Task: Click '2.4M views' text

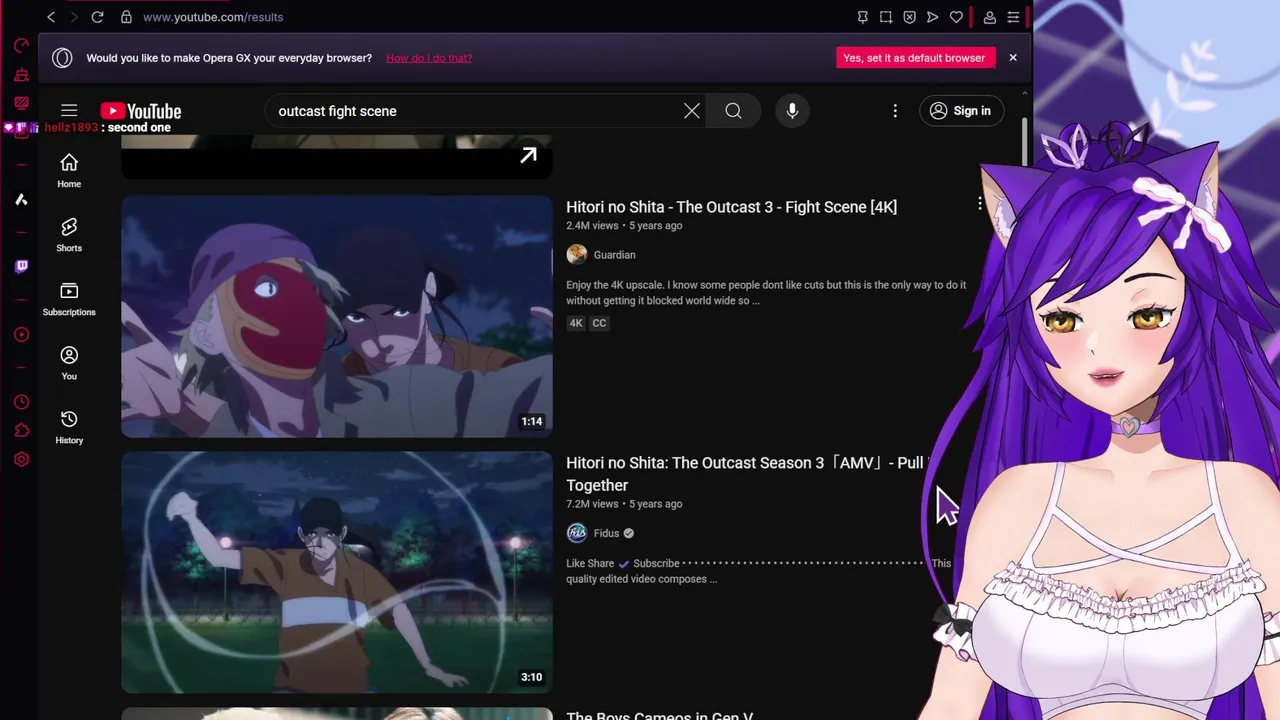Action: coord(592,226)
